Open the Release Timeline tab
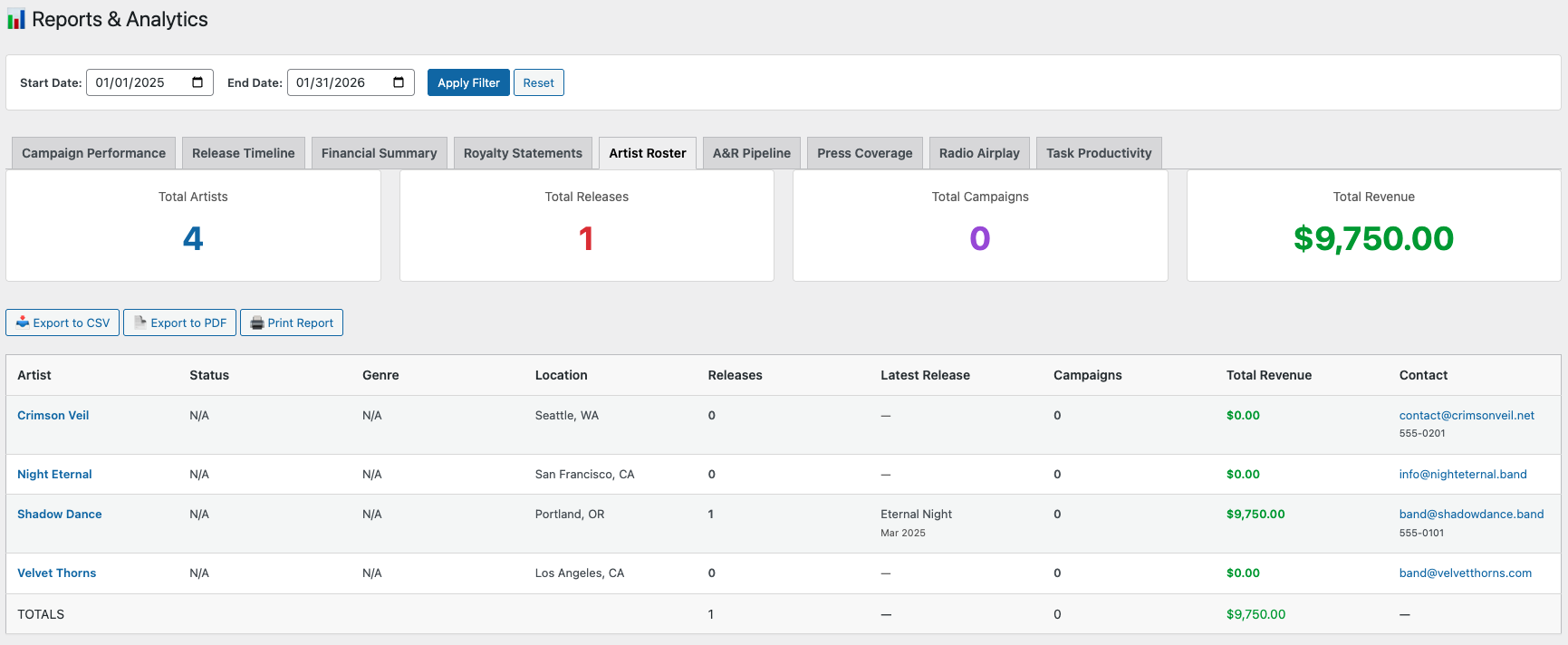Screen dimensions: 1568x645 243,153
